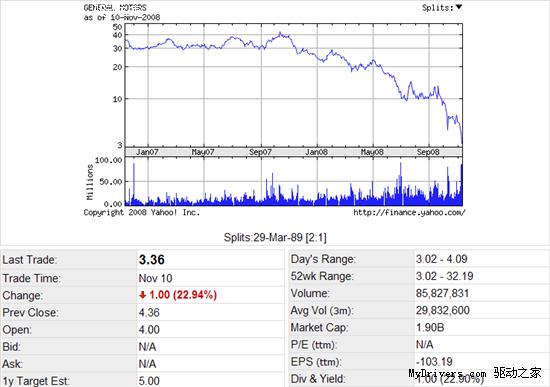Screen dimensions: 550x387
Task: Click the as of 10-Nov-2008 date text
Action: point(122,17)
